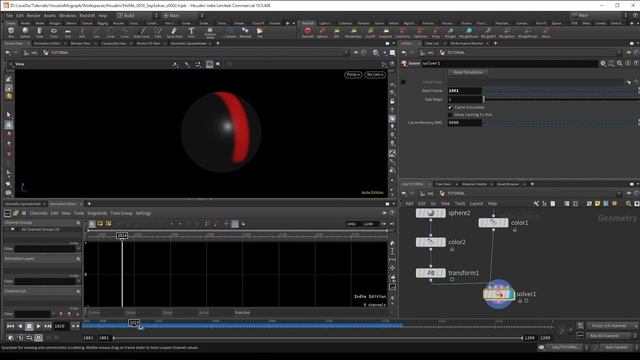Select the Torus shelf tool

coord(53,32)
